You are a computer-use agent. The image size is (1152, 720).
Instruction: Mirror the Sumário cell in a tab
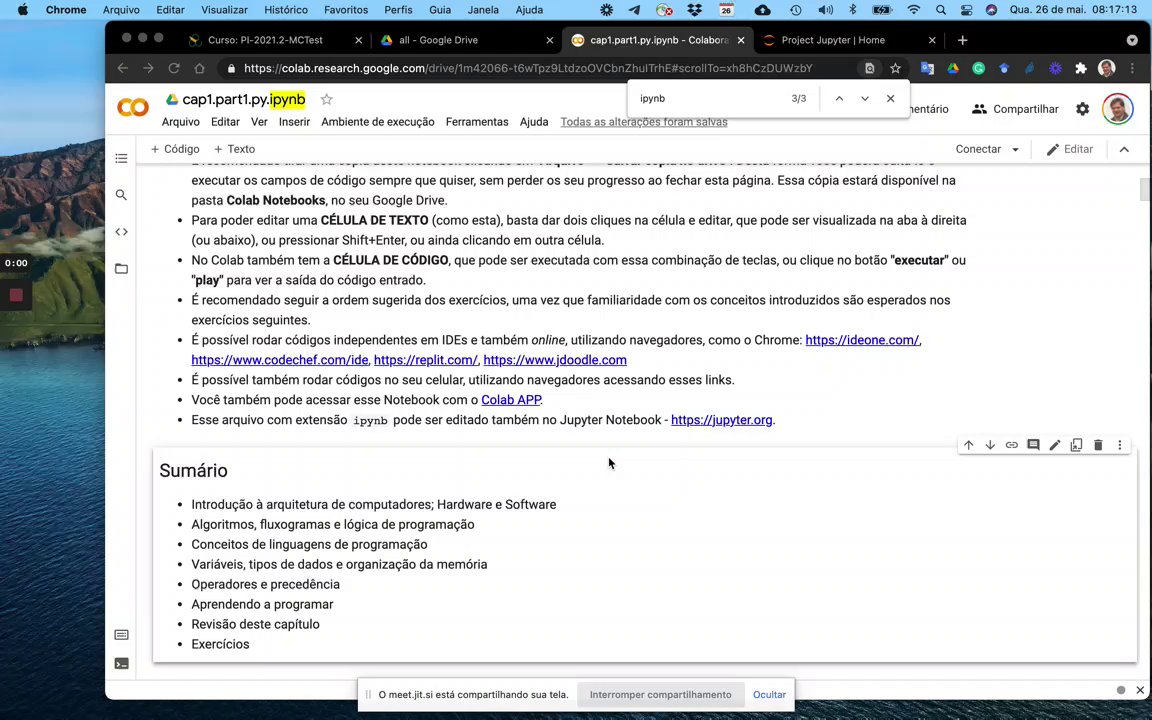(x=1076, y=444)
